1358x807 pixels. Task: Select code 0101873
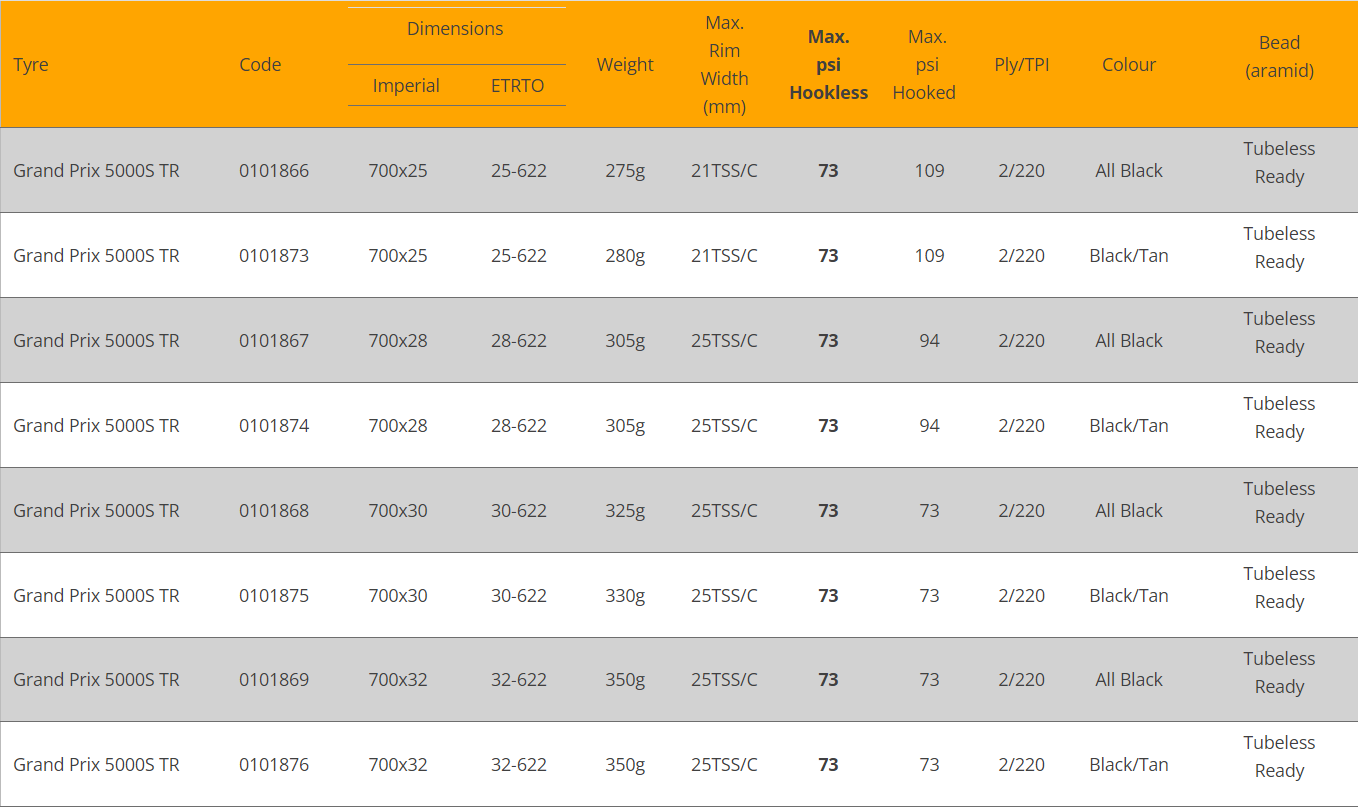[x=274, y=256]
